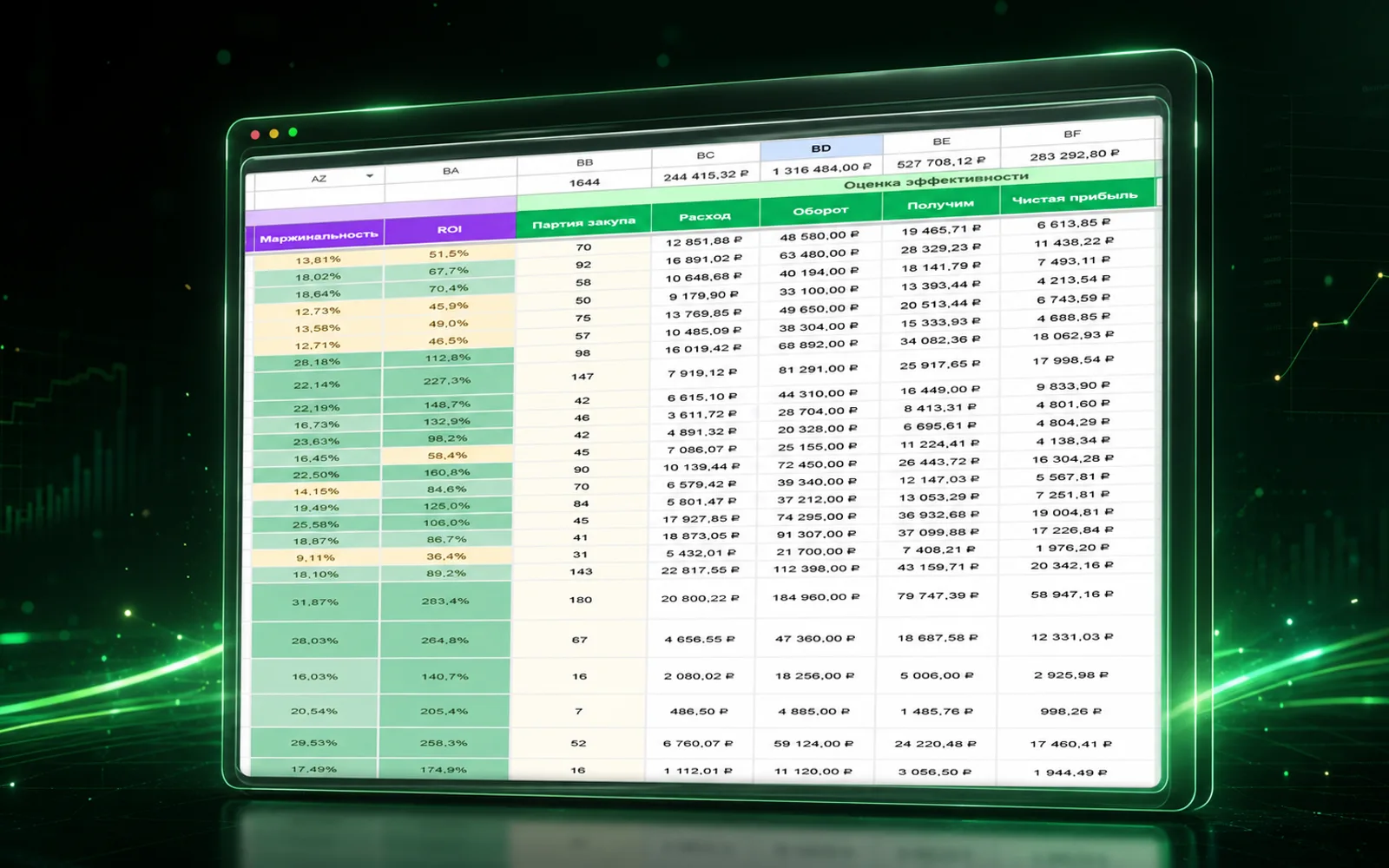The image size is (1389, 868).
Task: Open the AZ column dropdown arrow
Action: [x=370, y=175]
